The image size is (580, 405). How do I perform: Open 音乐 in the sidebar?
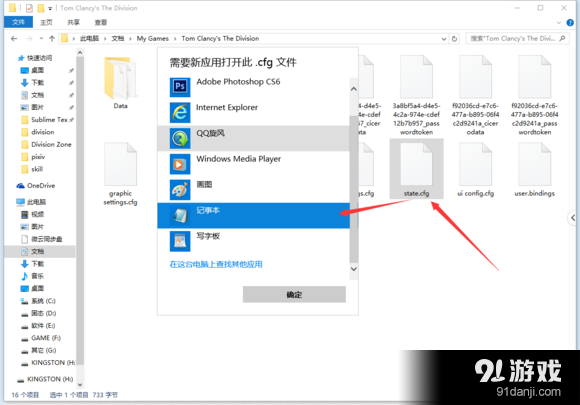pos(33,276)
